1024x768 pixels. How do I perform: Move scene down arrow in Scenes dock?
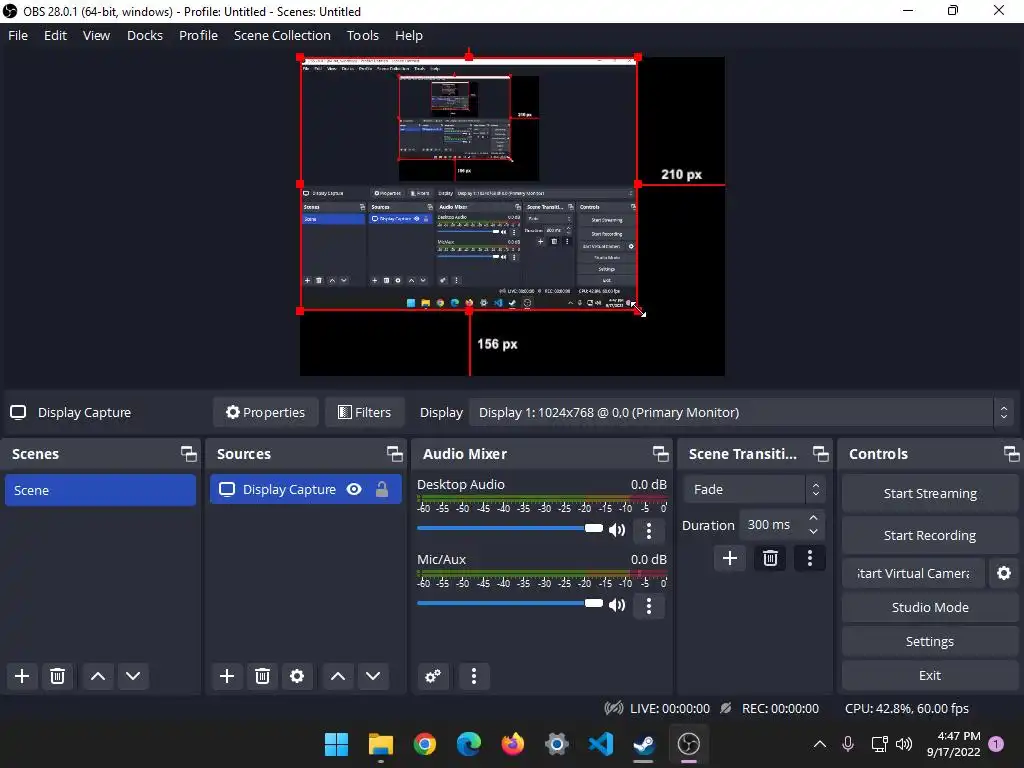133,676
